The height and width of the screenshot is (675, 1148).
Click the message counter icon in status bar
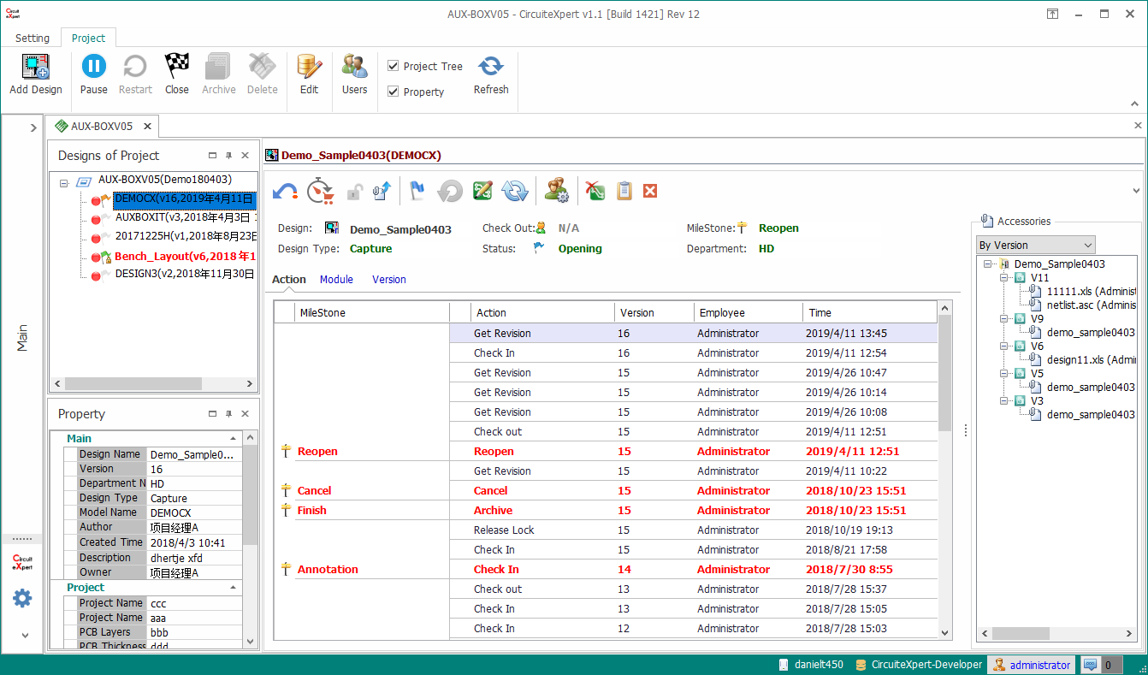[x=1090, y=665]
